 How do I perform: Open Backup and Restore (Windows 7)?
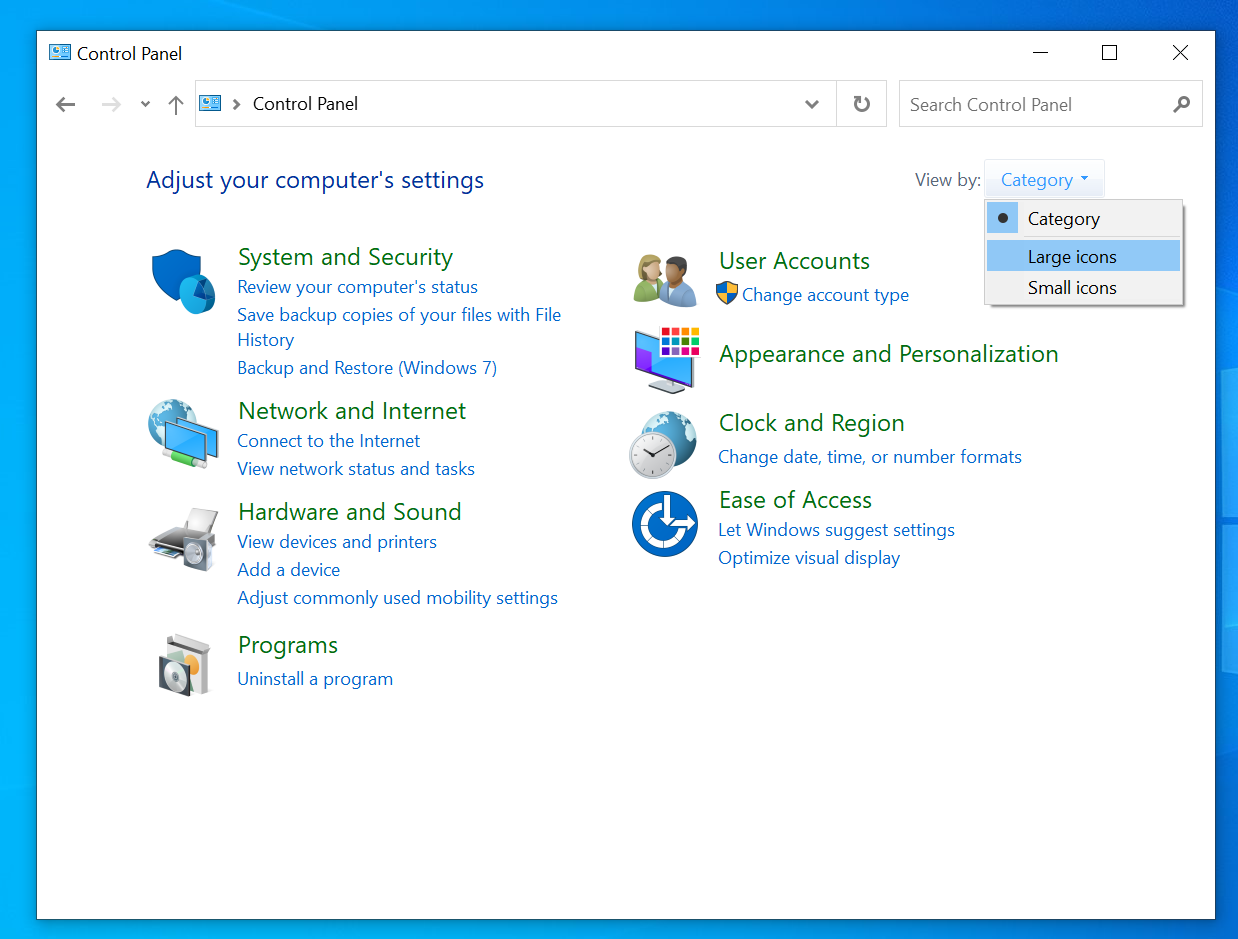pos(367,367)
